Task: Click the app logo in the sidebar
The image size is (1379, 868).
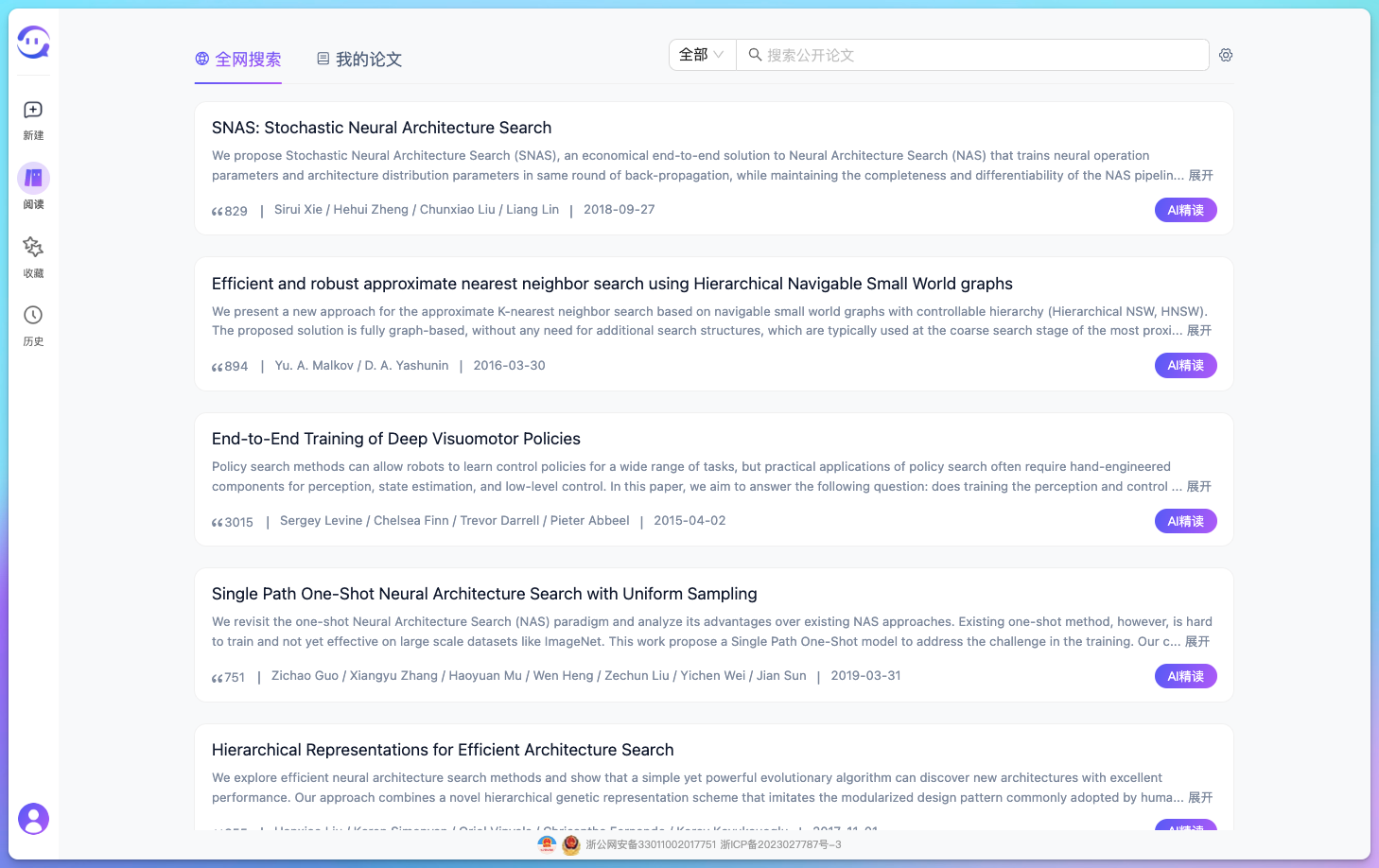Action: pos(33,43)
